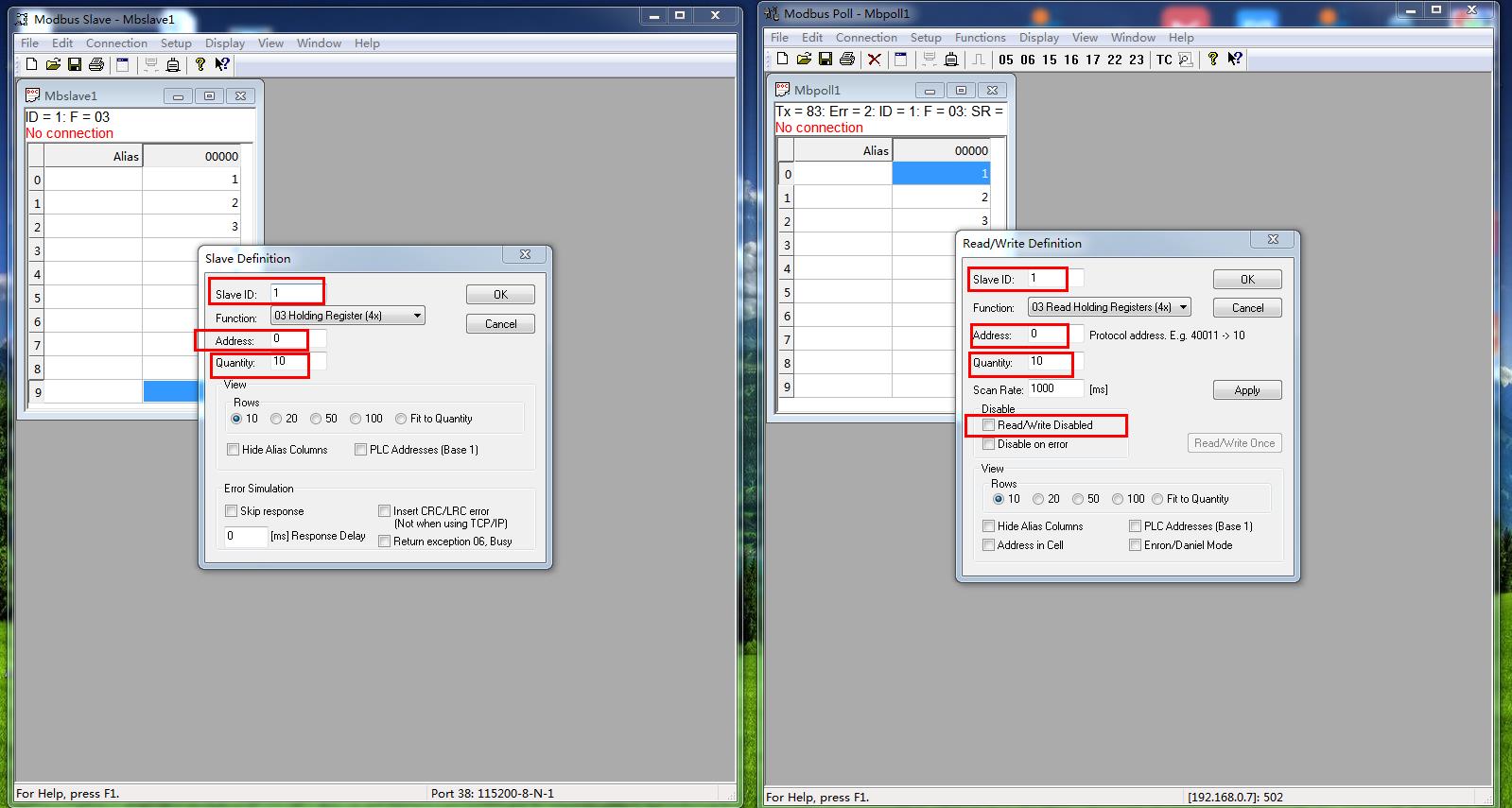The width and height of the screenshot is (1512, 808).
Task: Select 20 rows radio button in Slave Definition
Action: point(276,419)
